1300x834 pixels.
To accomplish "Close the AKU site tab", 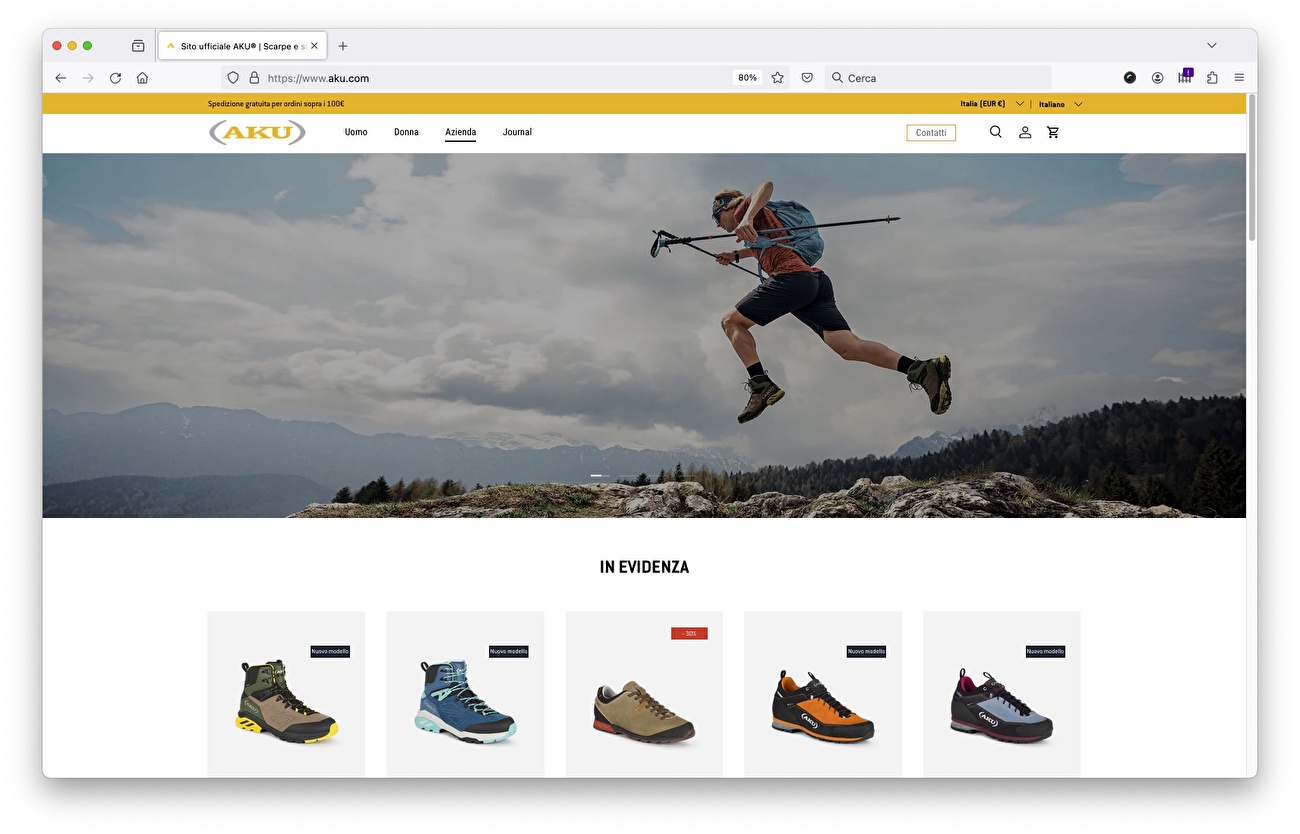I will click(315, 46).
